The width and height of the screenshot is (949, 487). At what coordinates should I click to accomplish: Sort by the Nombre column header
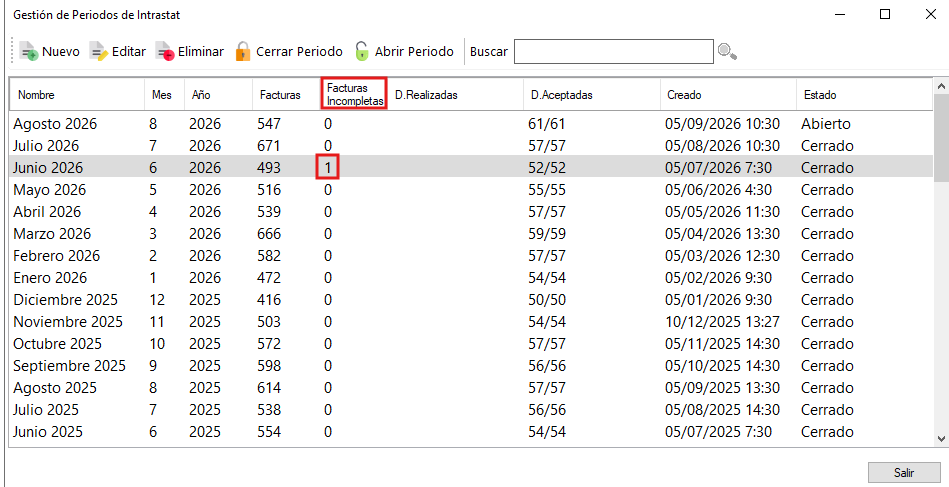77,95
